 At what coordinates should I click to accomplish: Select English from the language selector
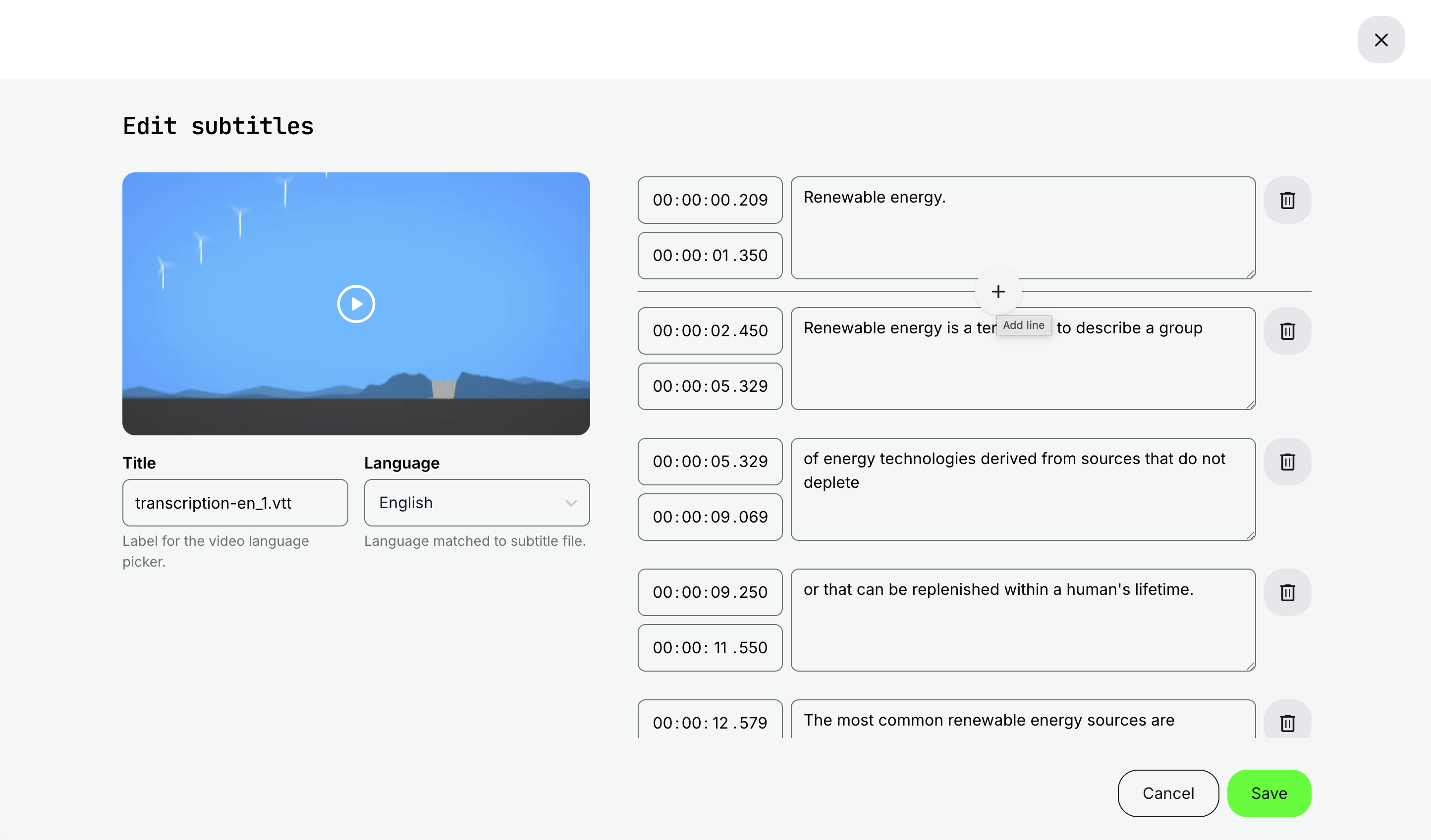pyautogui.click(x=477, y=503)
